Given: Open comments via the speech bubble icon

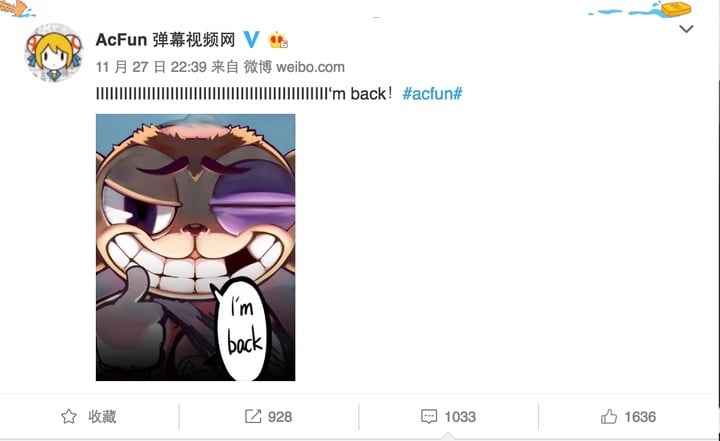Looking at the screenshot, I should [x=429, y=417].
